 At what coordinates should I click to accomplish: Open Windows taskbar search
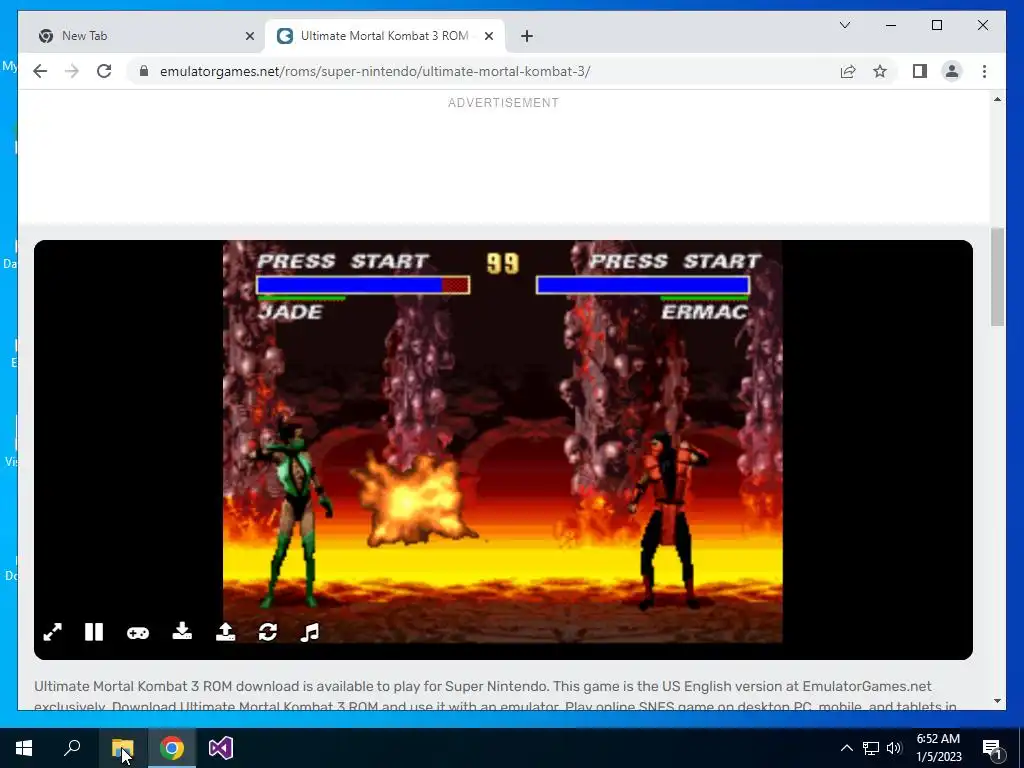(x=72, y=748)
